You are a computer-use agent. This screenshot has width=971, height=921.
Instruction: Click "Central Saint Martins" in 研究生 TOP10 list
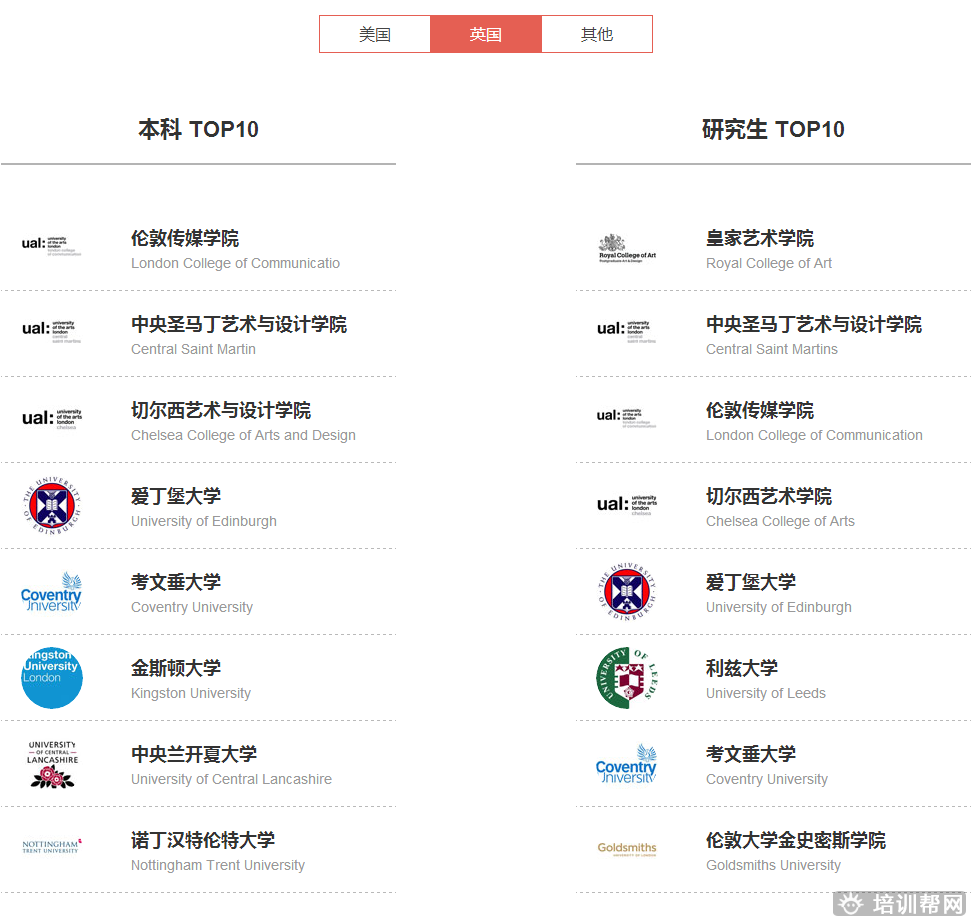pos(772,349)
